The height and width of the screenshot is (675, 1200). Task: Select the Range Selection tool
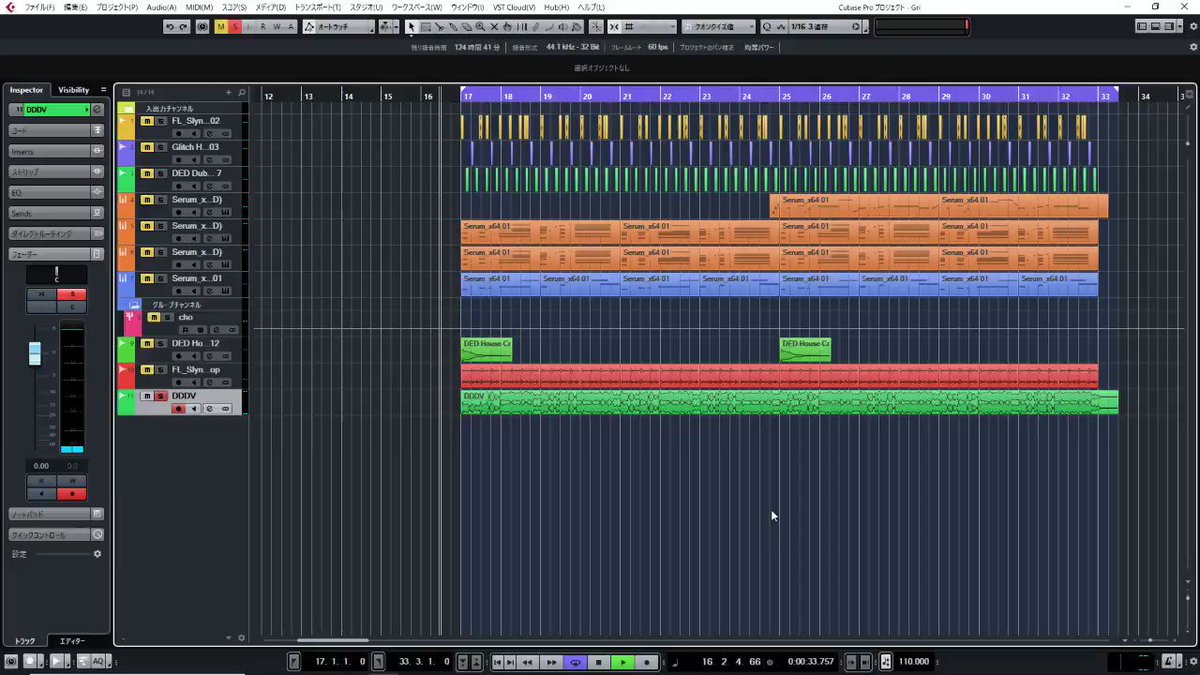(426, 26)
